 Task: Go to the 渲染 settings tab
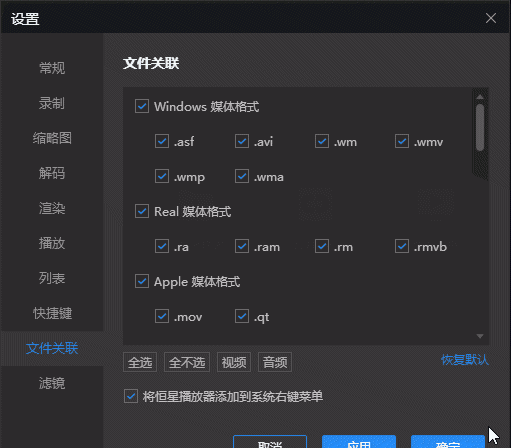point(52,208)
